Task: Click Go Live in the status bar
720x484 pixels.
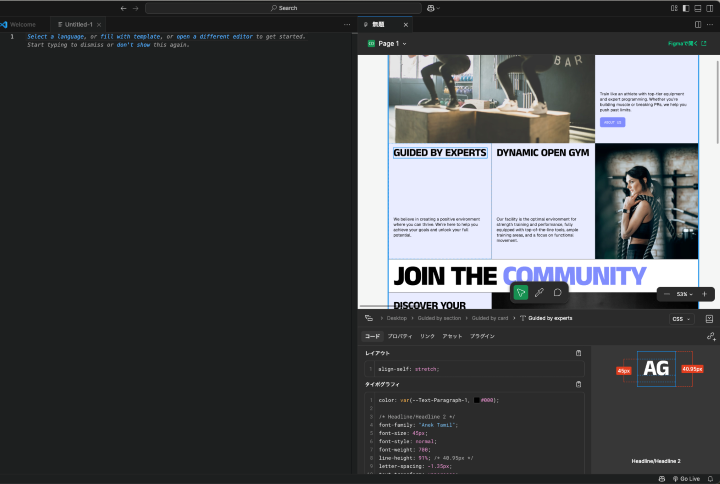Action: point(686,479)
